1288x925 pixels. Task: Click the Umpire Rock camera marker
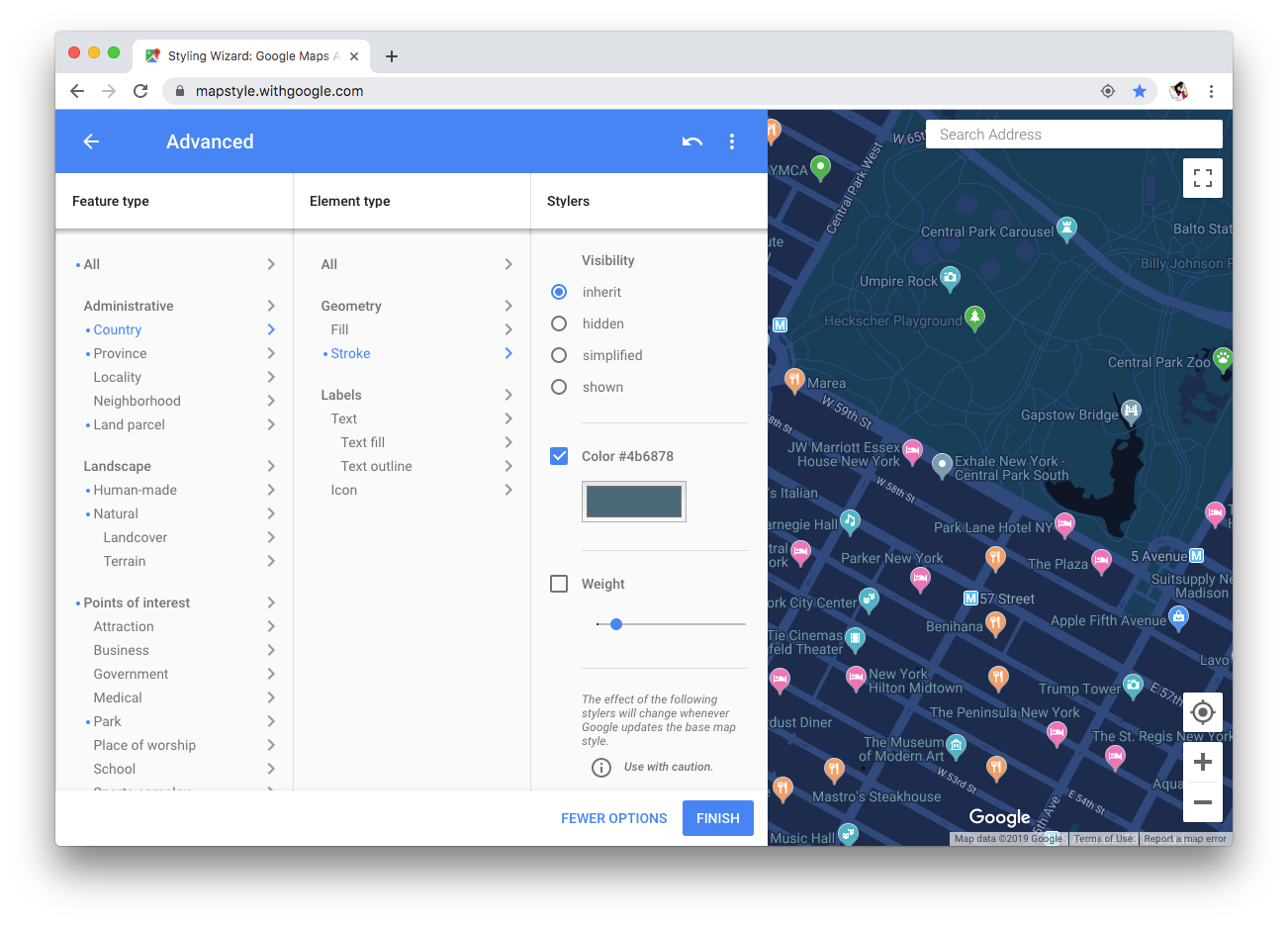click(x=950, y=278)
